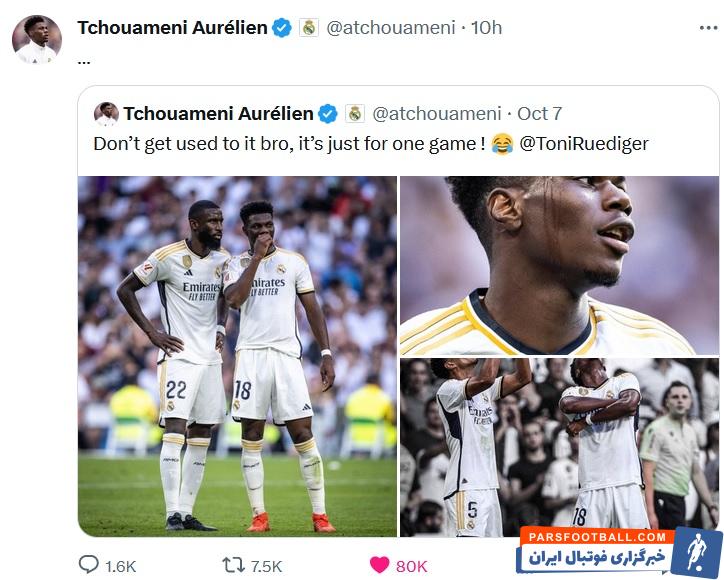Open top @atchouameni handle
The width and height of the screenshot is (724, 580).
coord(391,28)
